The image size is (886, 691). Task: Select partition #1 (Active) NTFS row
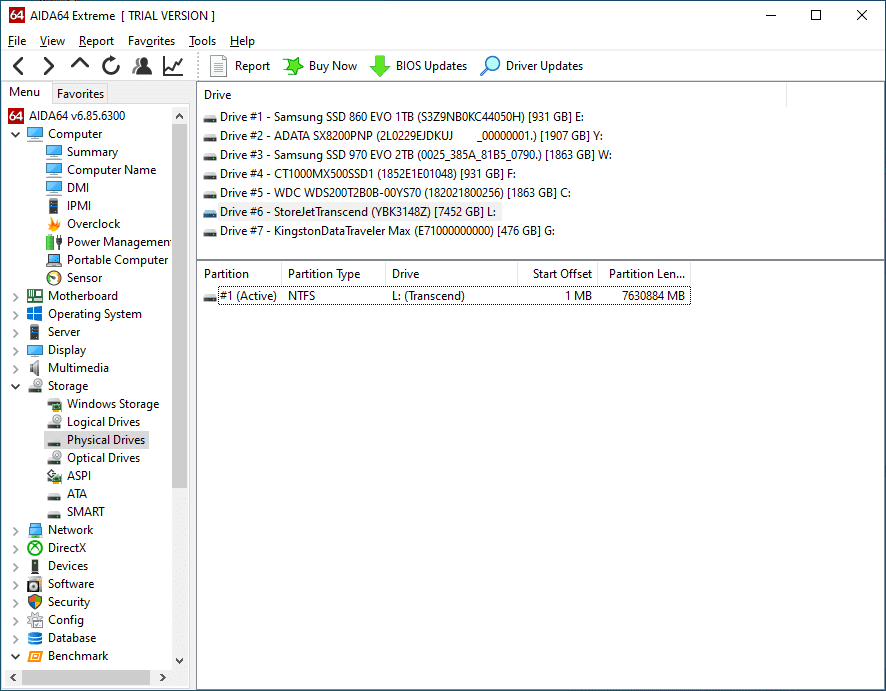pyautogui.click(x=447, y=296)
